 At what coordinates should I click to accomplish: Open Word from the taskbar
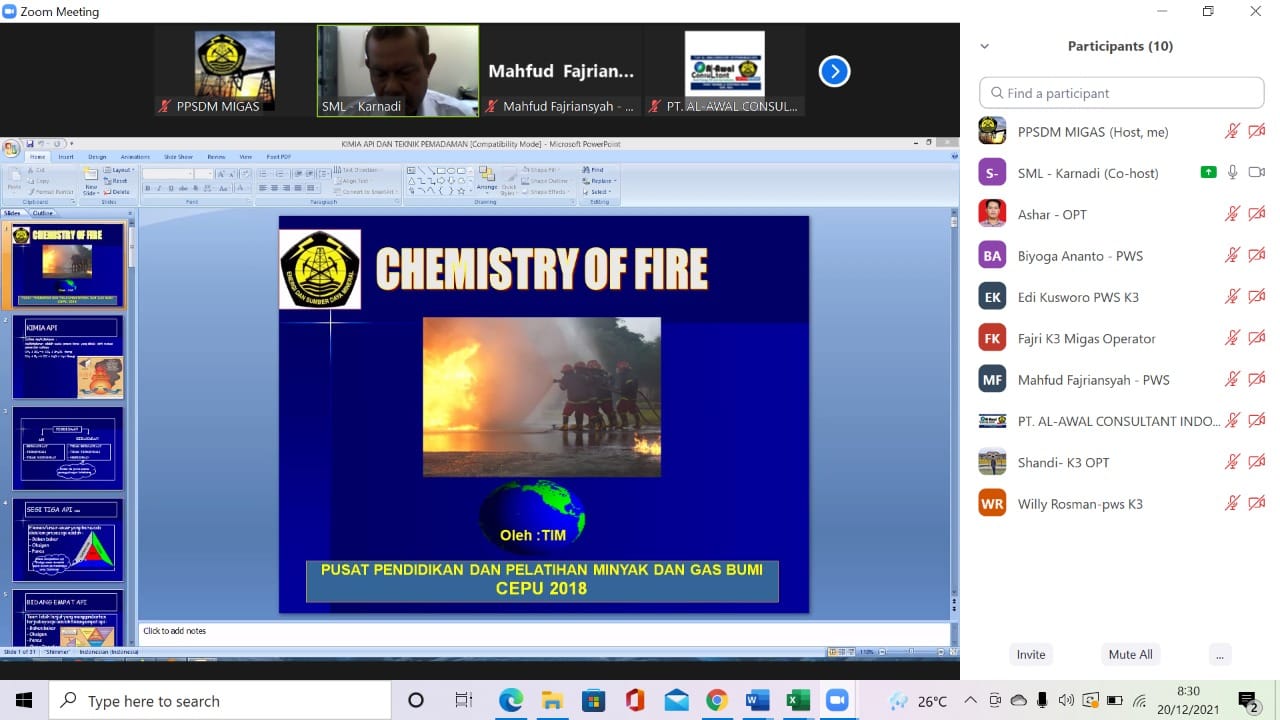coord(757,700)
